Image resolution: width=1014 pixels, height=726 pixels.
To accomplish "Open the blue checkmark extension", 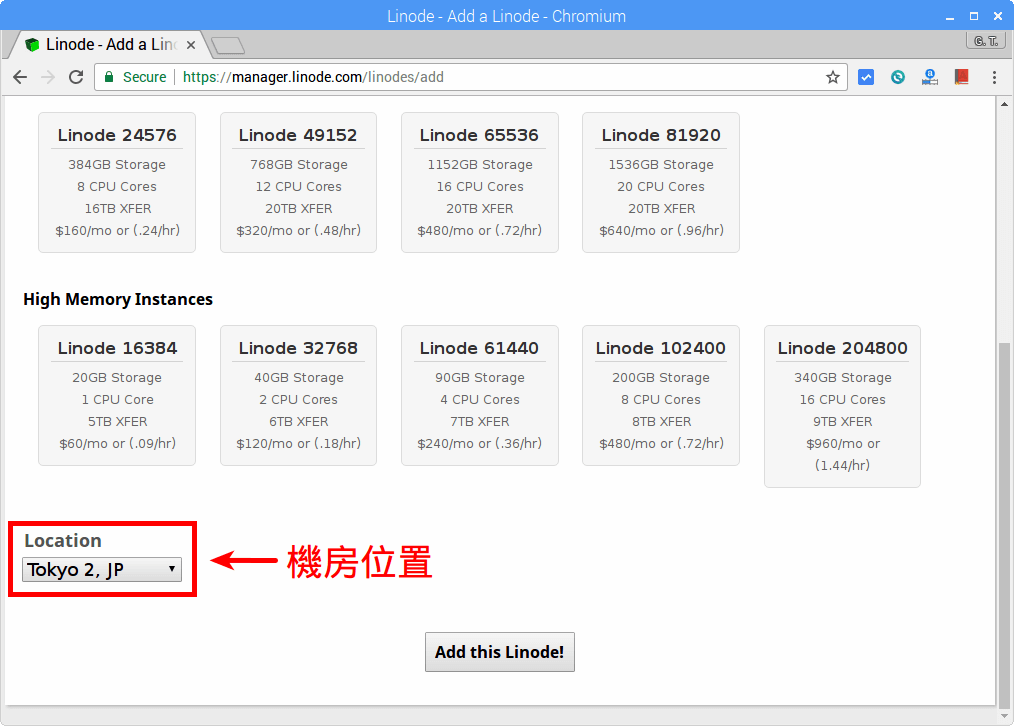I will pos(865,76).
